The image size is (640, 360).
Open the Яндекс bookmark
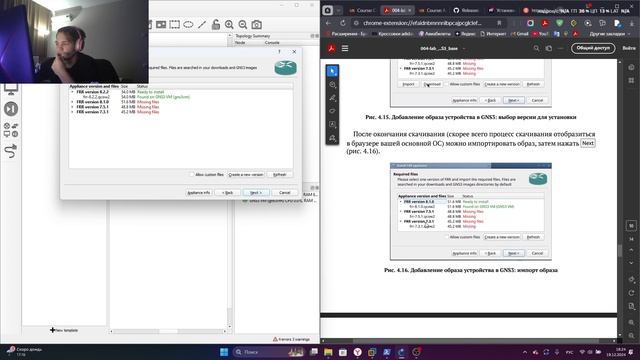(465, 34)
